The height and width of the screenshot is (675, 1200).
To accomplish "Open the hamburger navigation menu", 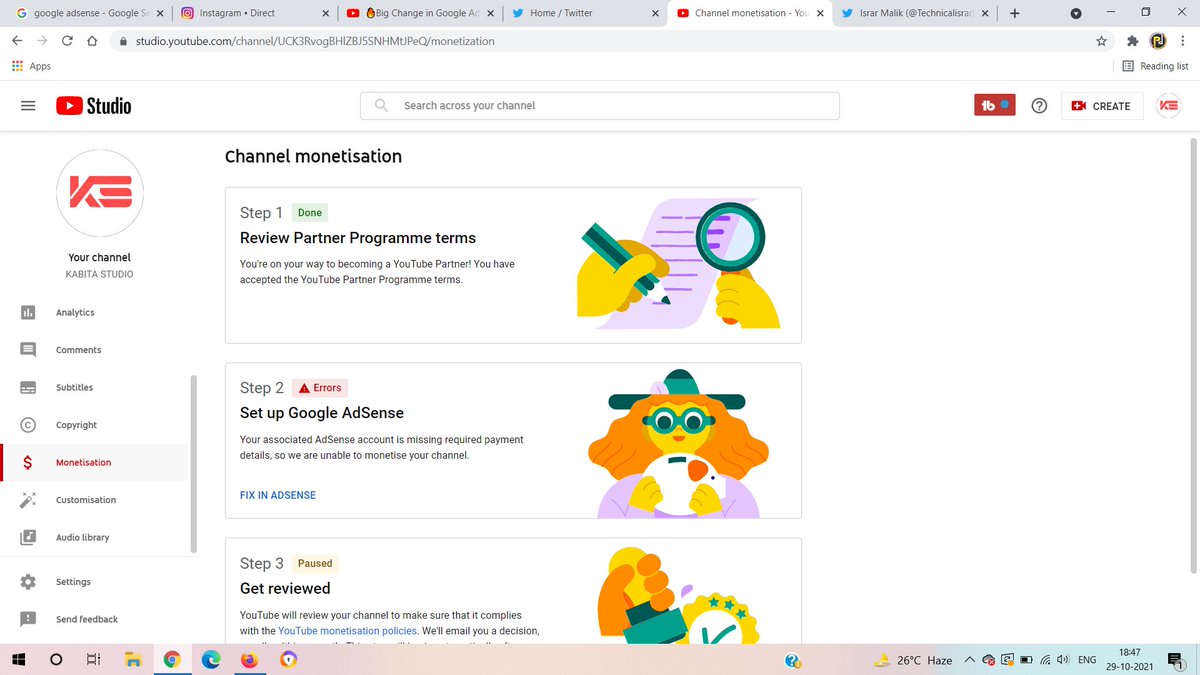I will pos(28,106).
